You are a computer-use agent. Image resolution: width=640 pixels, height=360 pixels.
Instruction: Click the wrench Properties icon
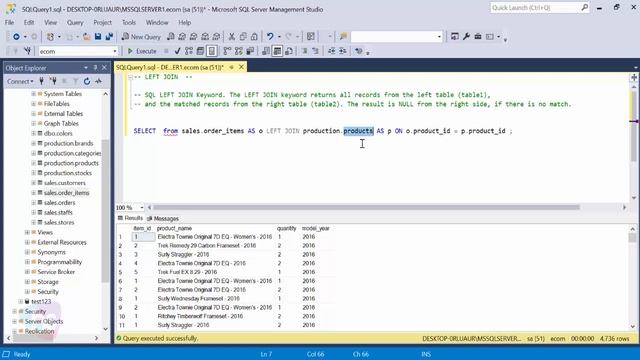coord(466,37)
